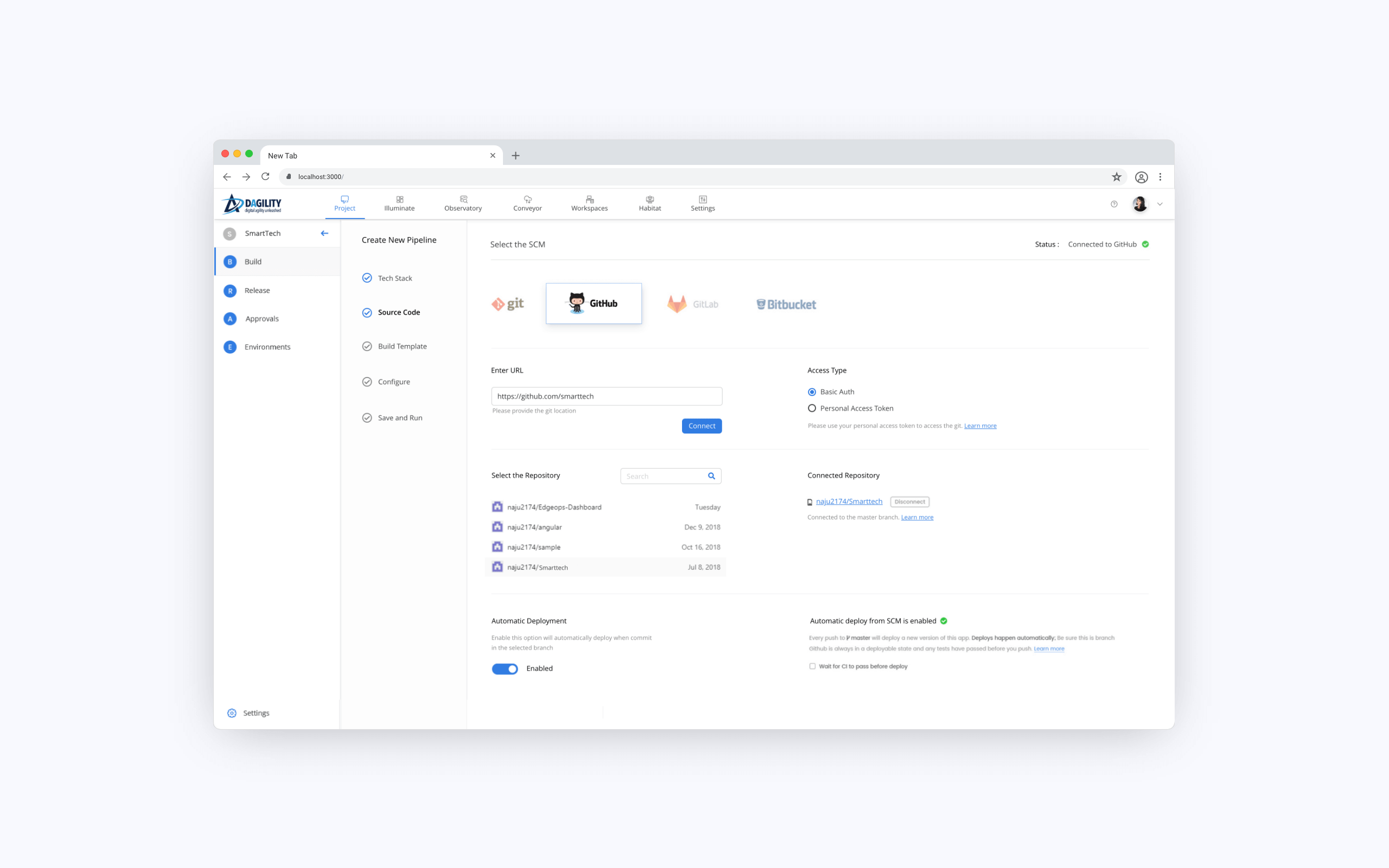Click the search magnifier in repository search
This screenshot has height=868, width=1389.
tap(711, 476)
